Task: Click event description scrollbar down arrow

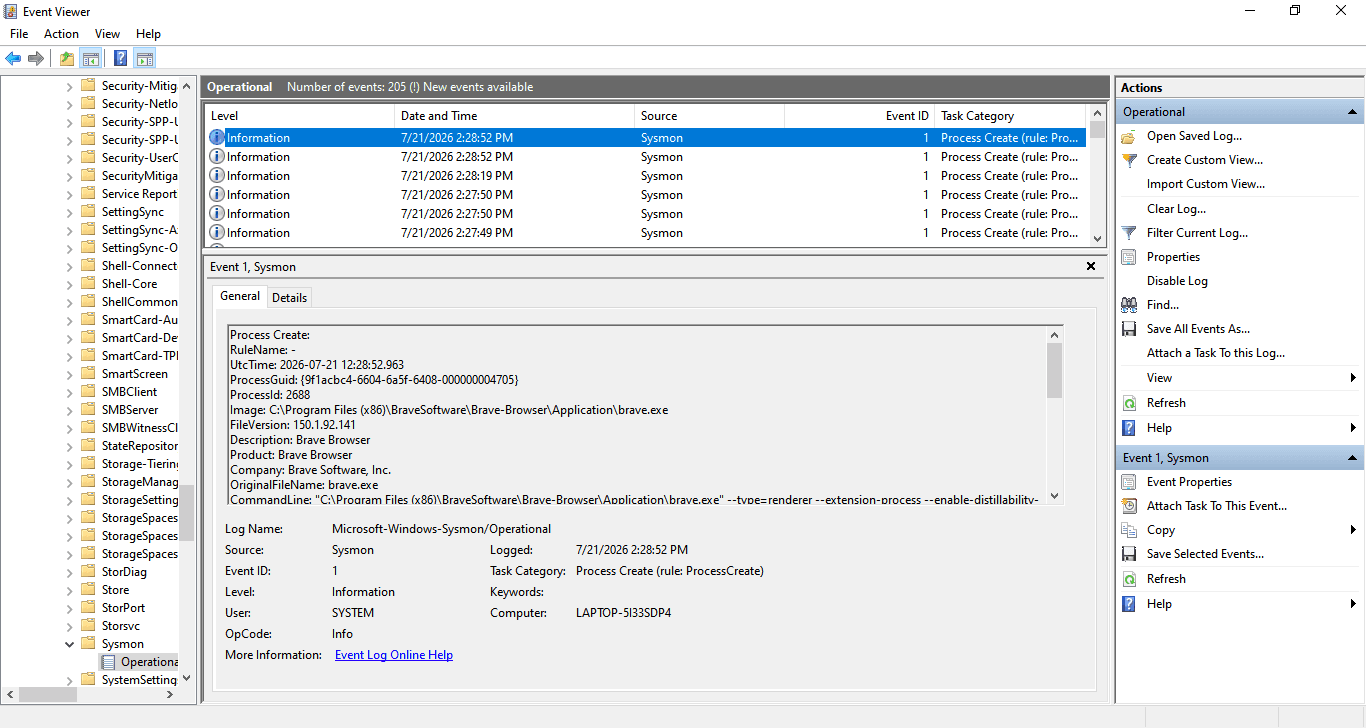Action: click(x=1054, y=497)
